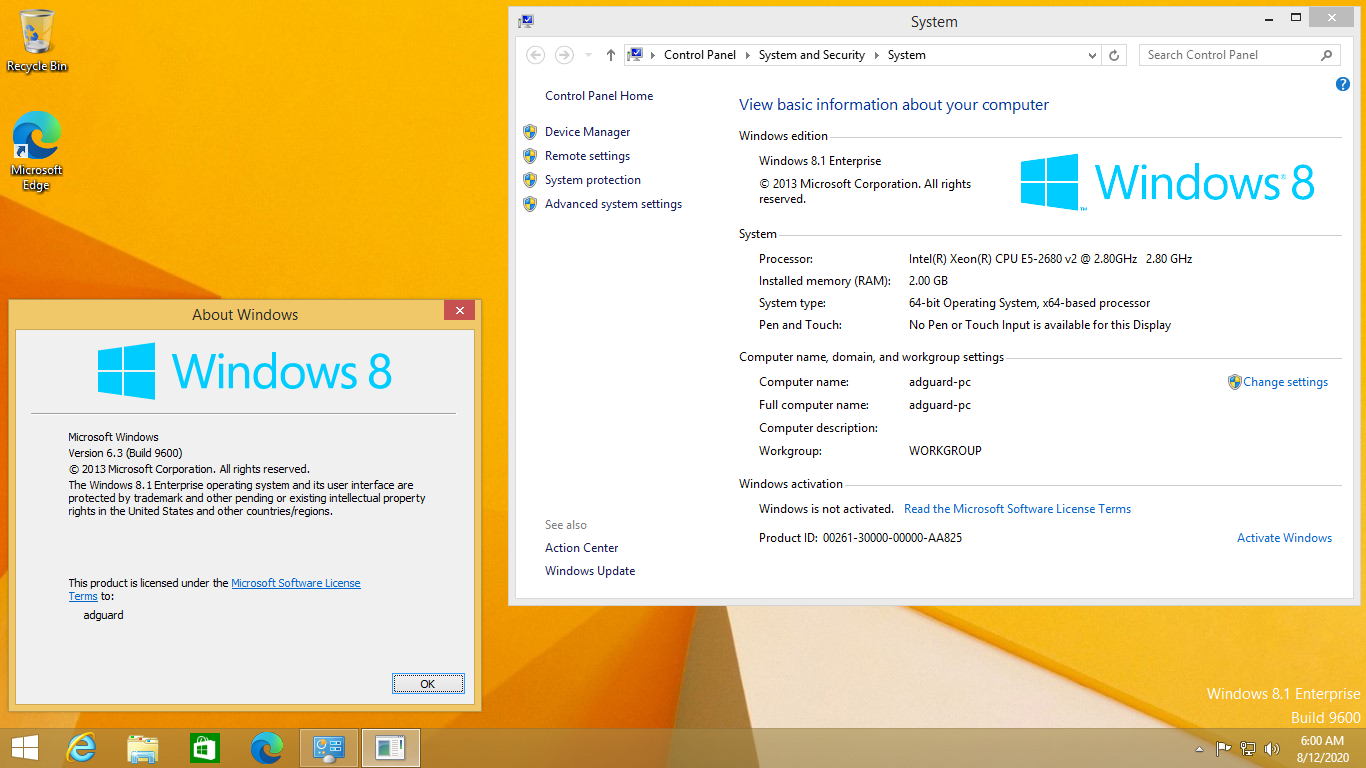Open the Recycle Bin desktop icon
Viewport: 1366px width, 768px height.
point(37,41)
